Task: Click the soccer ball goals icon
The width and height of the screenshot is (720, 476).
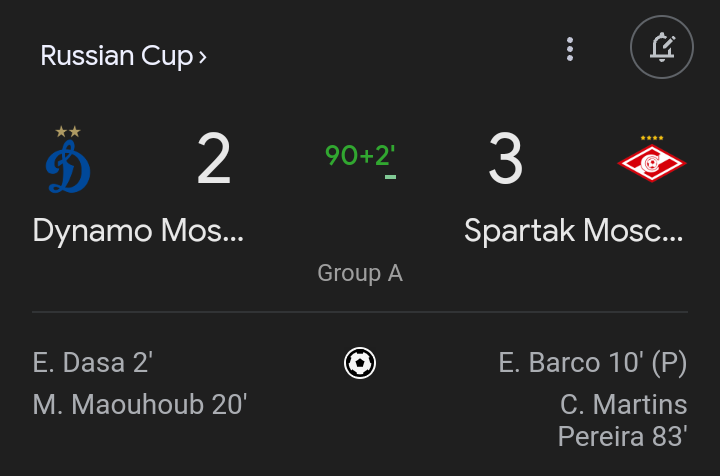Action: click(360, 362)
